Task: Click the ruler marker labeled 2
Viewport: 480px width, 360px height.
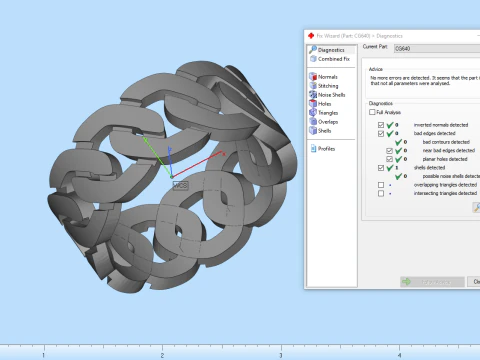Action: 162,355
